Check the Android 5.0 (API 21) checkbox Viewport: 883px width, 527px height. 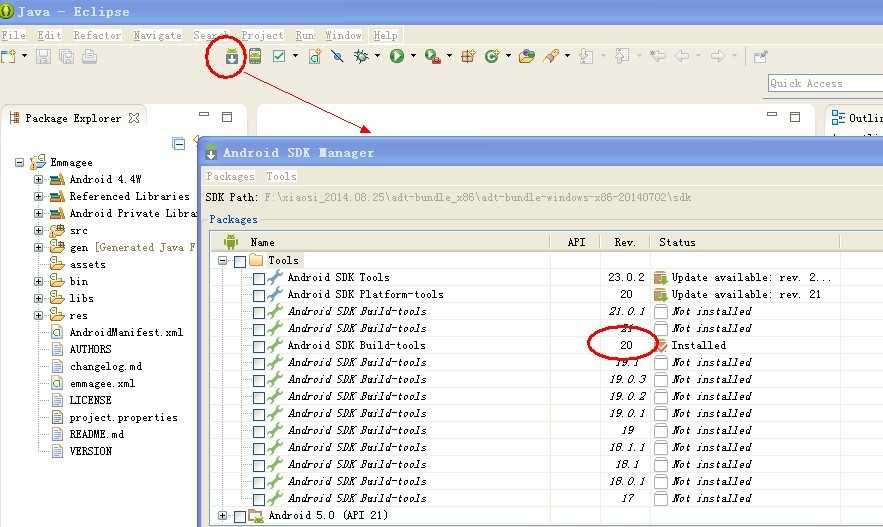240,516
